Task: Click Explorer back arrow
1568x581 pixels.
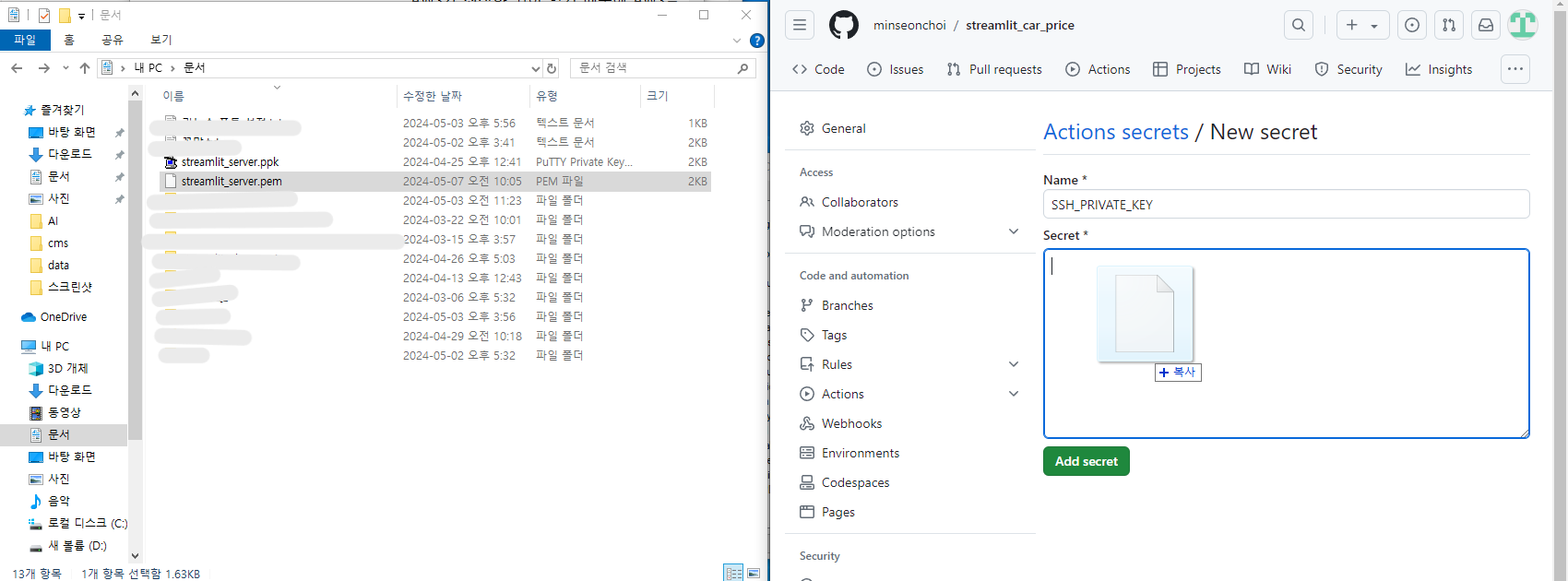Action: 17,68
